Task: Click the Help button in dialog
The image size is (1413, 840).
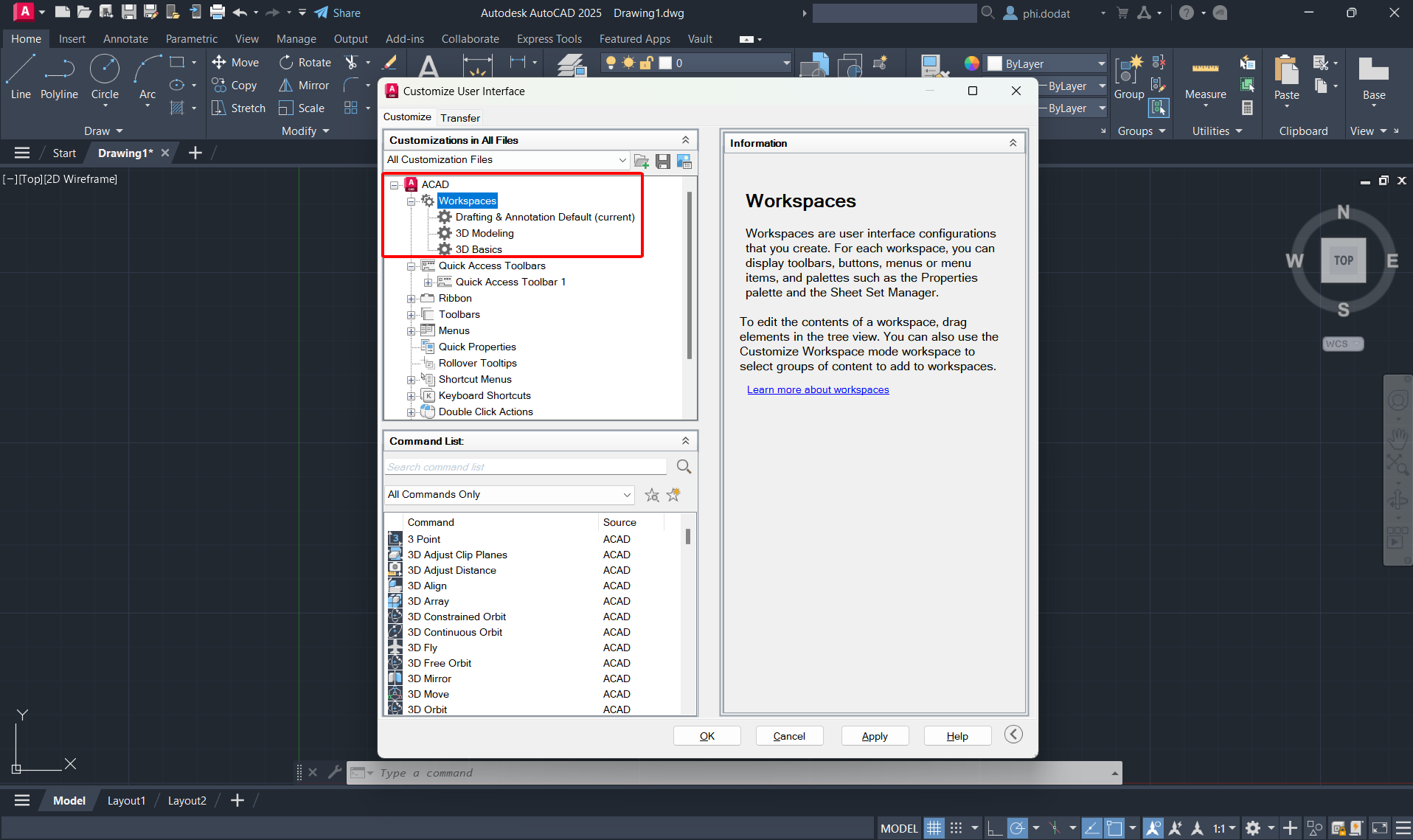Action: (x=957, y=736)
